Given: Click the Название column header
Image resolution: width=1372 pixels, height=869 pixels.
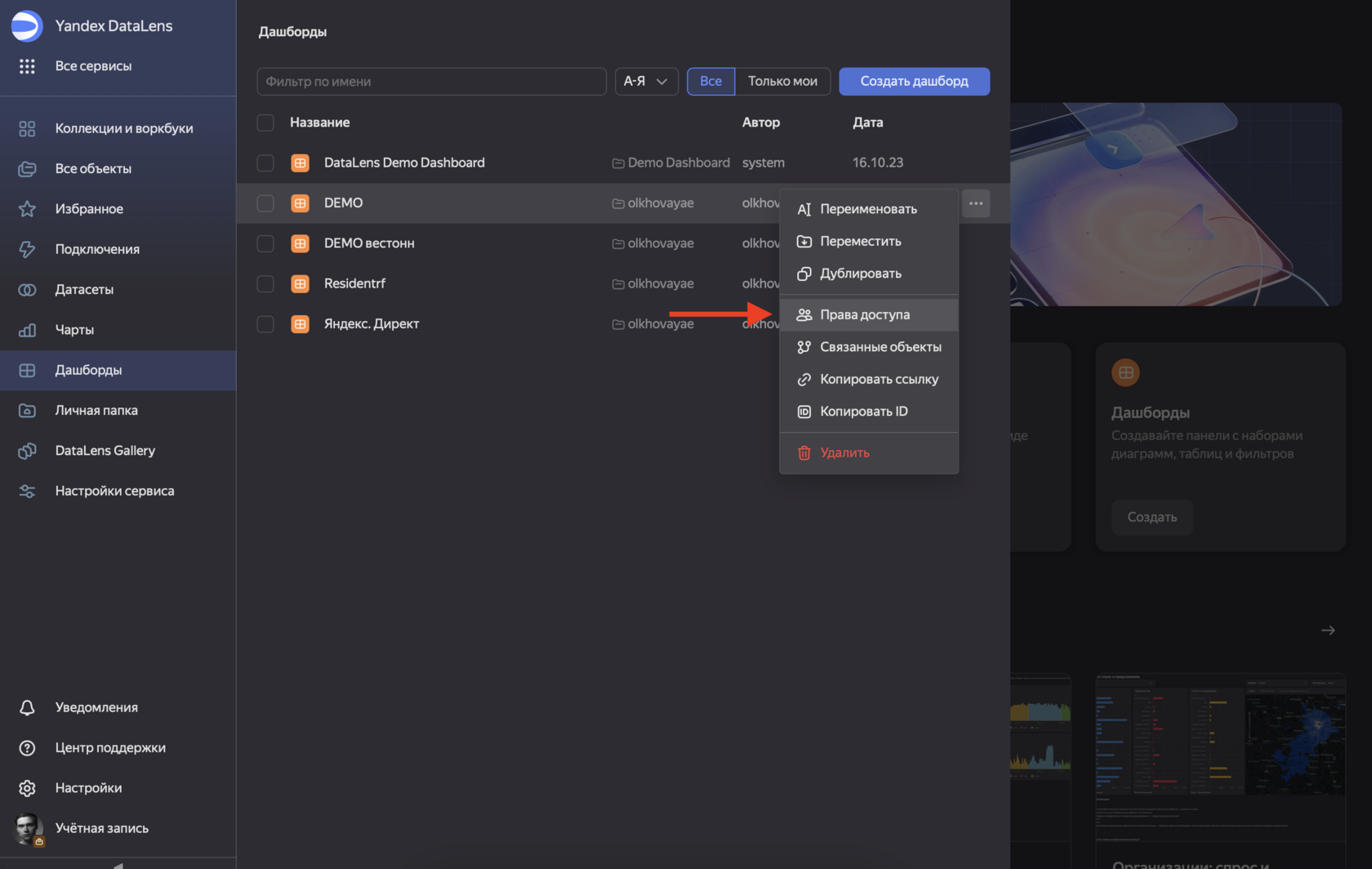Looking at the screenshot, I should [x=320, y=123].
